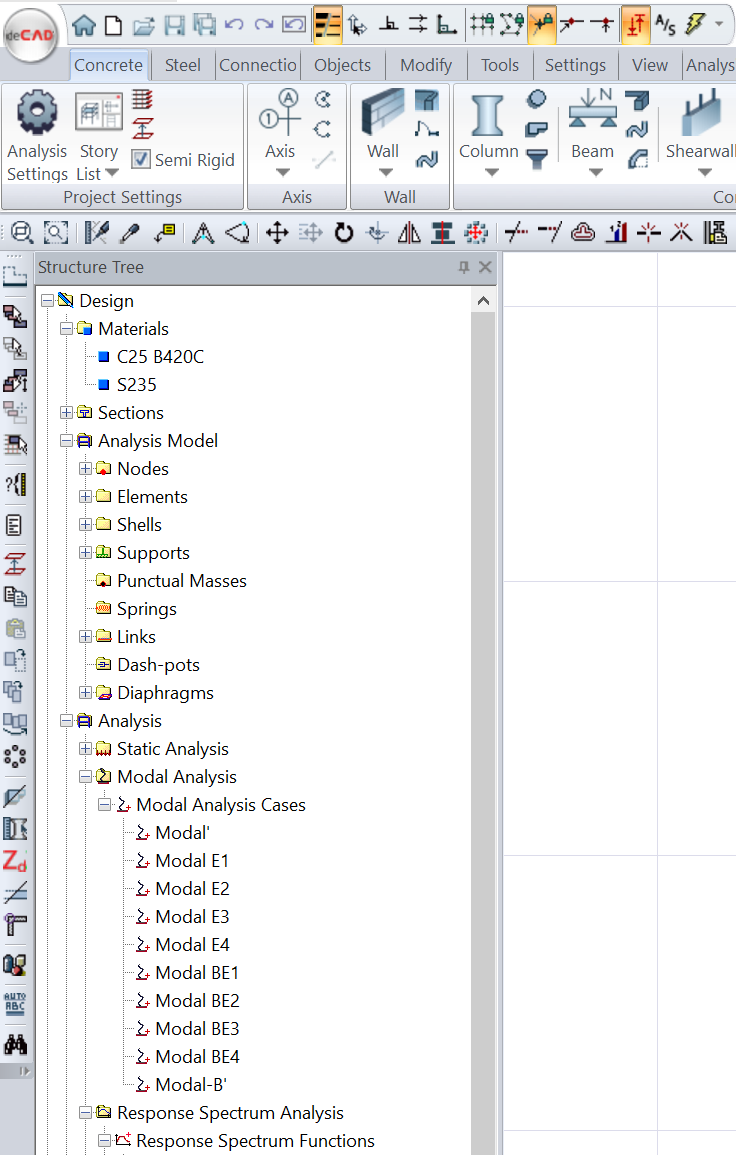Select the Modal E3 analysis case
Viewport: 736px width, 1155px height.
coord(192,917)
